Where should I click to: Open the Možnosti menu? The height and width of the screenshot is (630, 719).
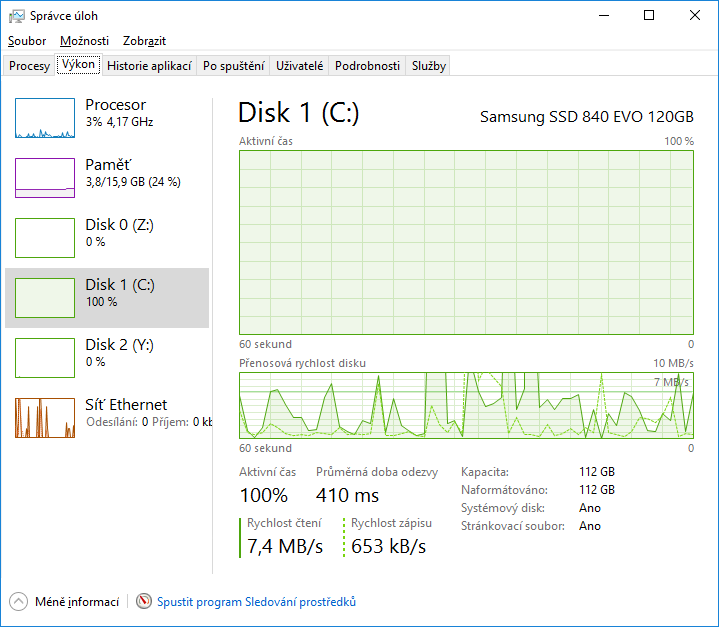tap(84, 41)
